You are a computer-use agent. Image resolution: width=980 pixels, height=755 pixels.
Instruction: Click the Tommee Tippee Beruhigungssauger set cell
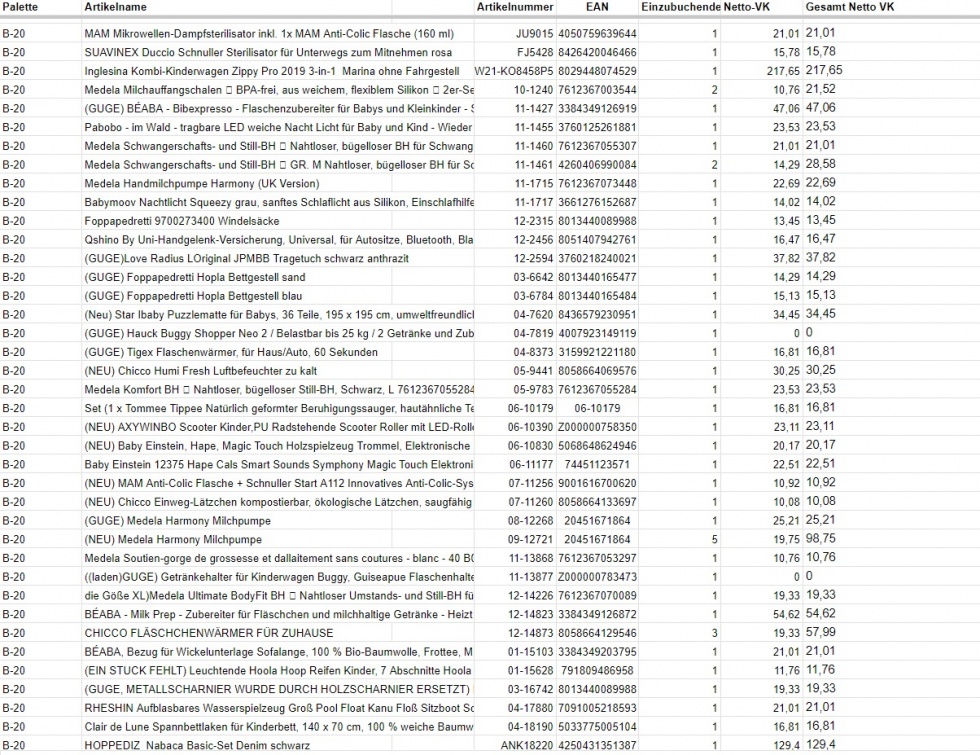(279, 409)
